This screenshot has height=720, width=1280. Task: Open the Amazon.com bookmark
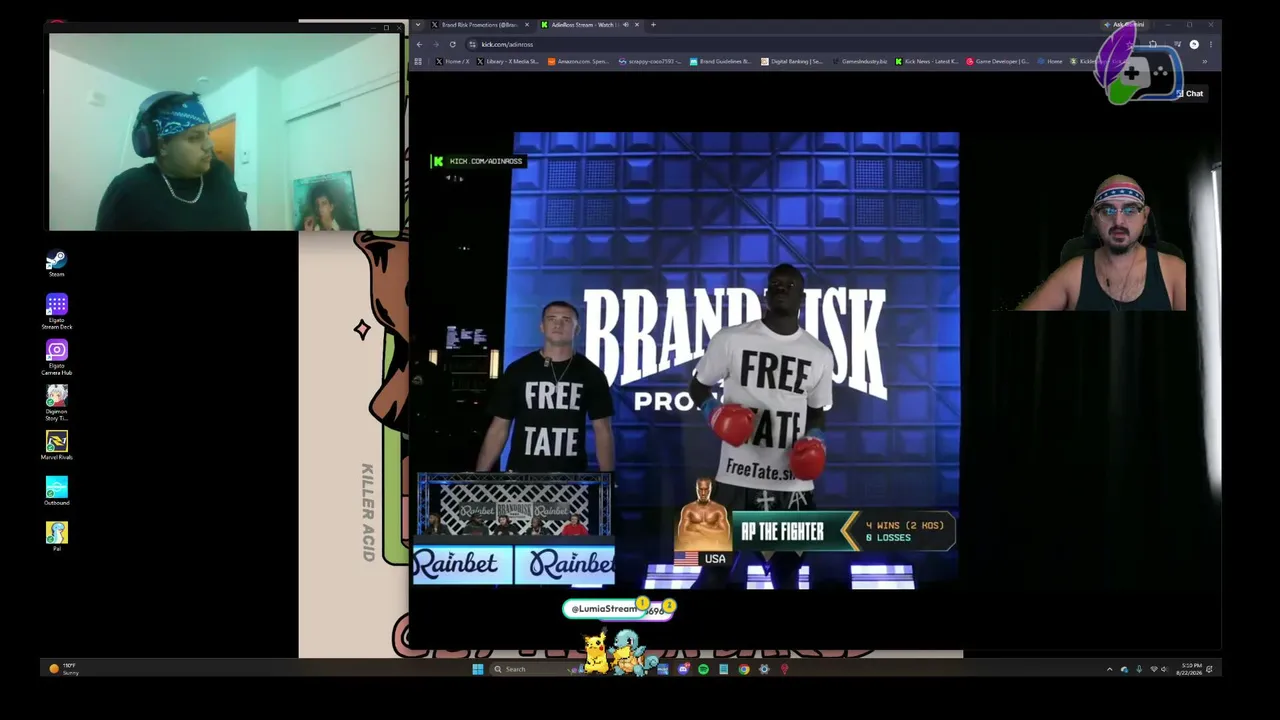click(x=578, y=62)
